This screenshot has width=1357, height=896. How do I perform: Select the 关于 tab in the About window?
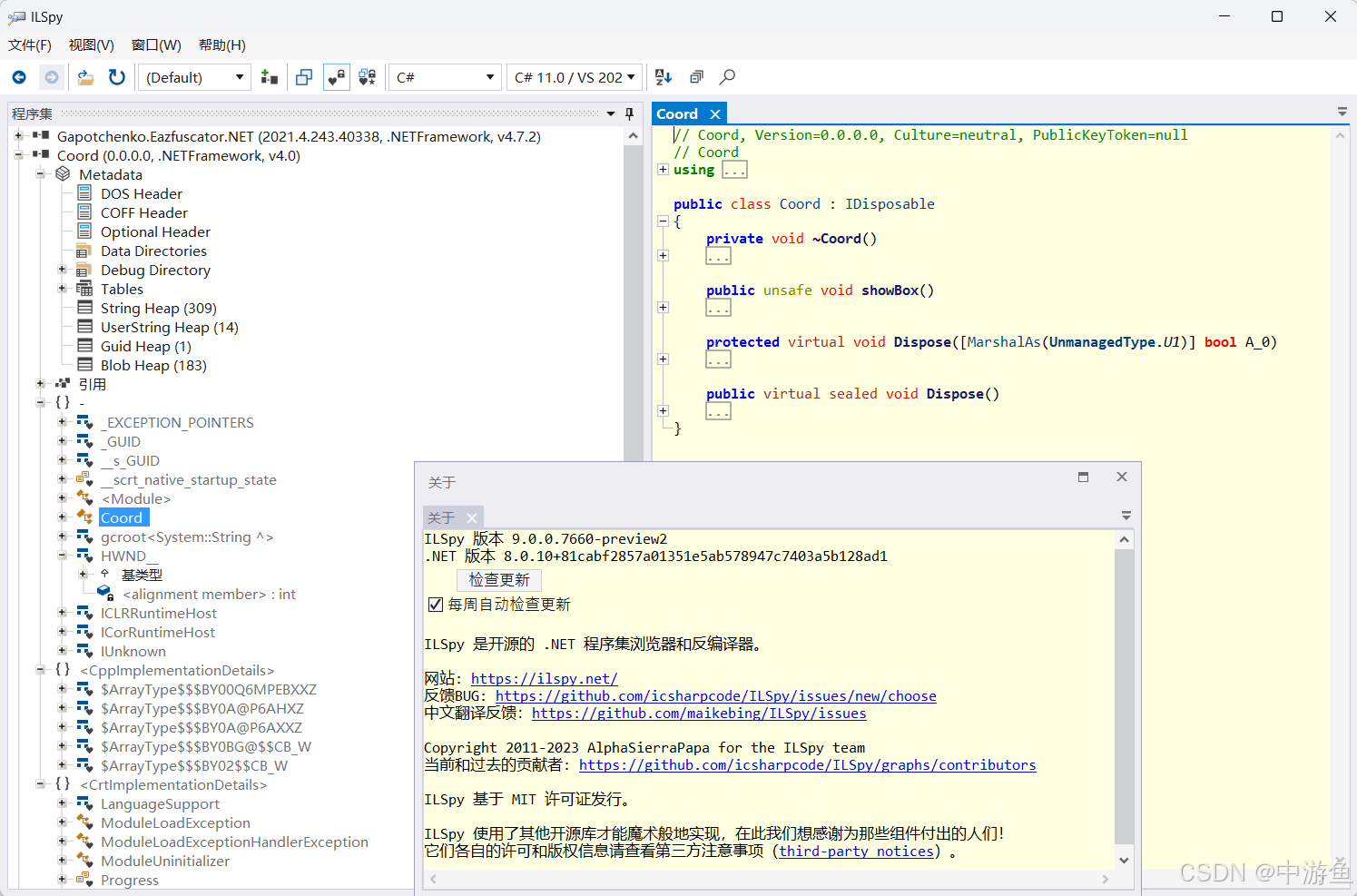click(441, 517)
